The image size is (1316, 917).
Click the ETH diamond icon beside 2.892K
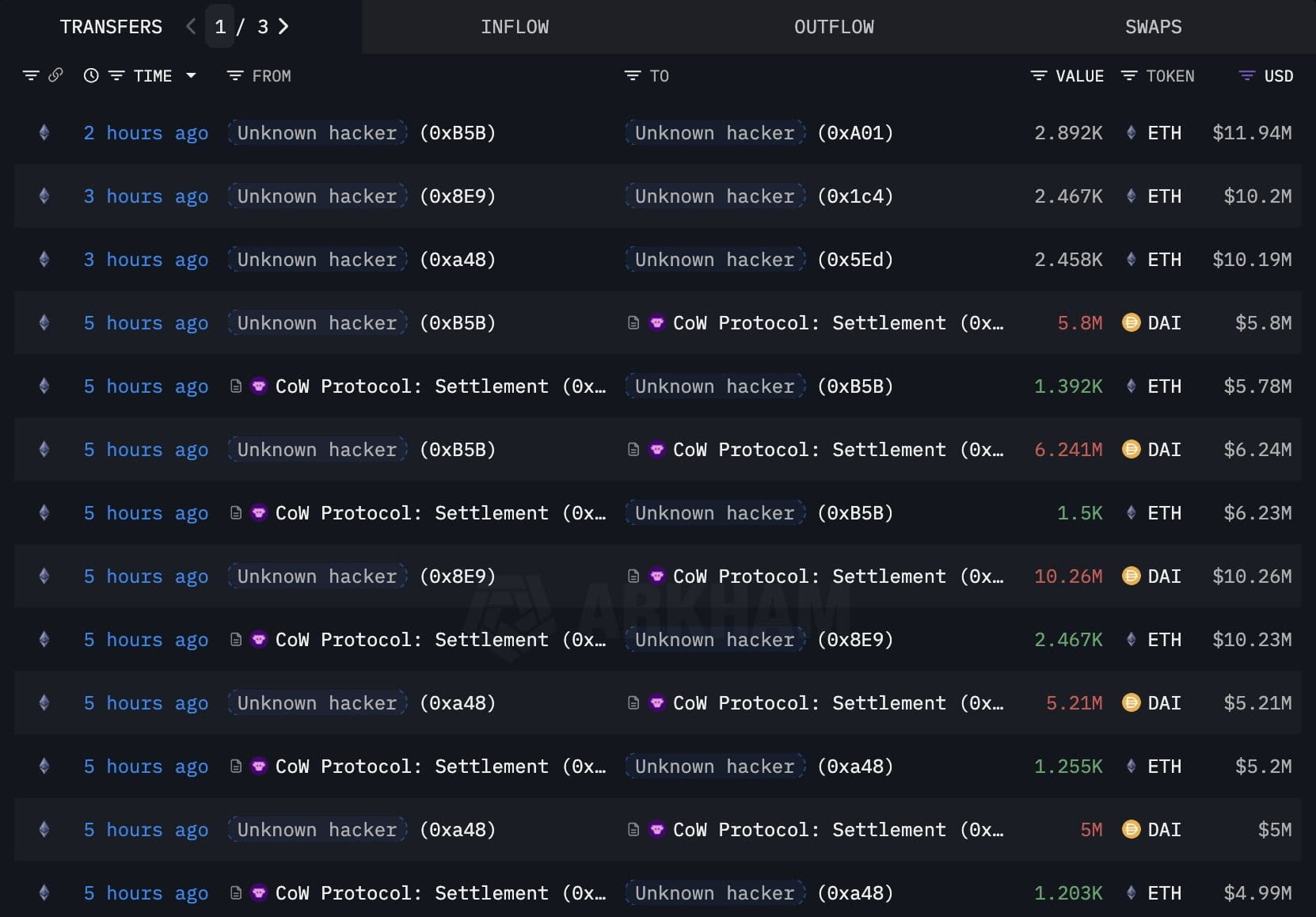click(x=1131, y=133)
